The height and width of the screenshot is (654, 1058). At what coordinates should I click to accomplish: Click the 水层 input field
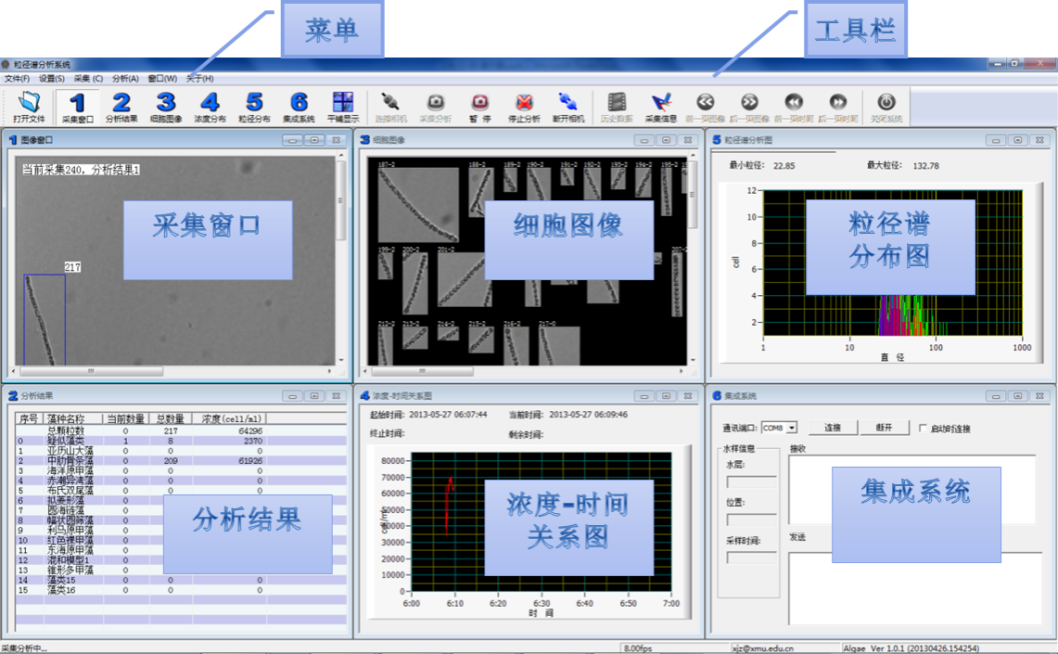750,482
